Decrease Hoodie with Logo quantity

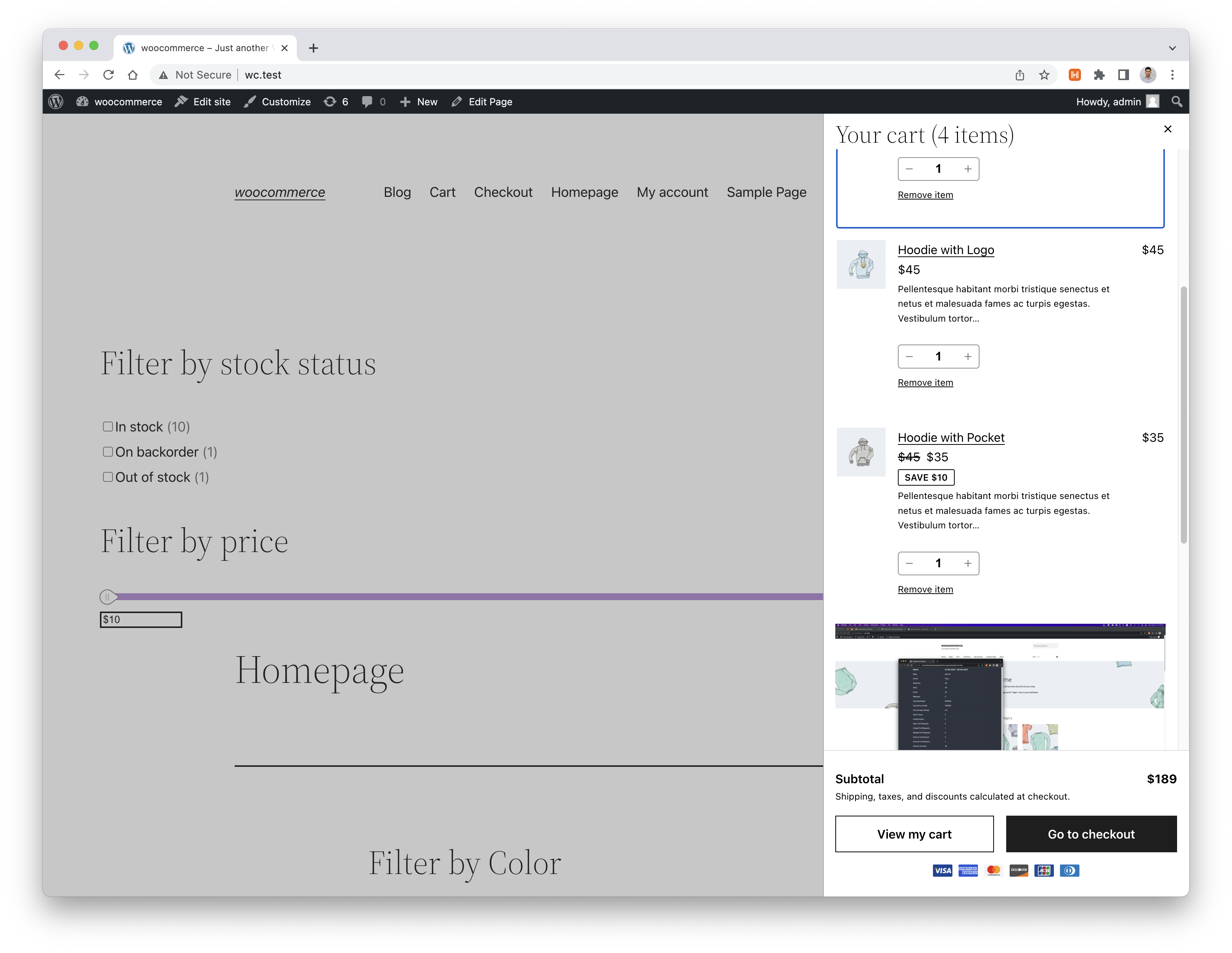[x=909, y=357]
